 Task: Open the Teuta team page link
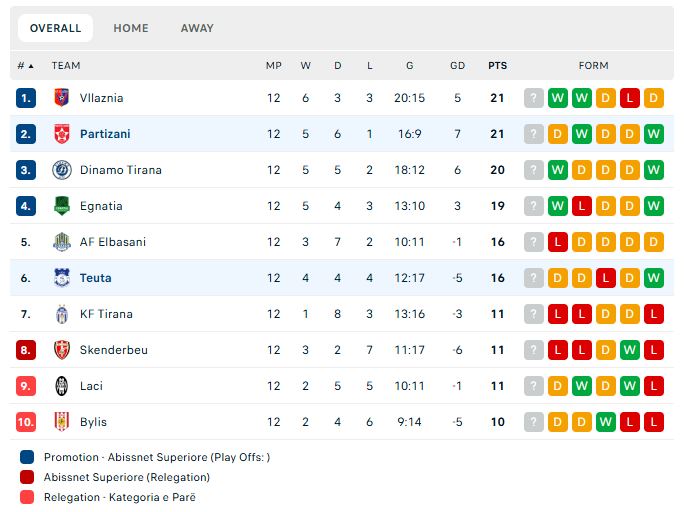[x=96, y=278]
